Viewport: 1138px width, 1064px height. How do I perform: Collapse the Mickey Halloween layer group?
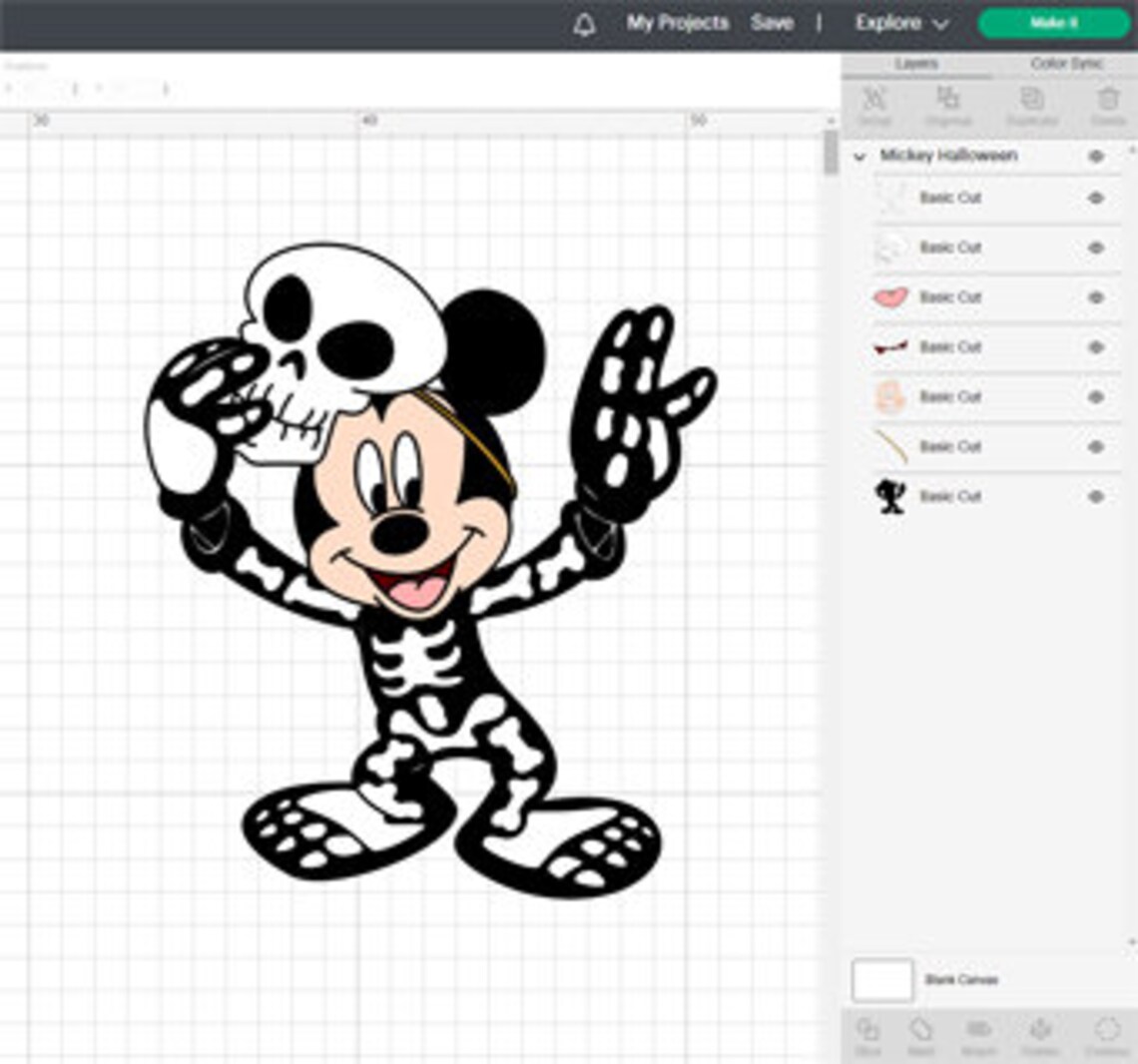pyautogui.click(x=860, y=156)
